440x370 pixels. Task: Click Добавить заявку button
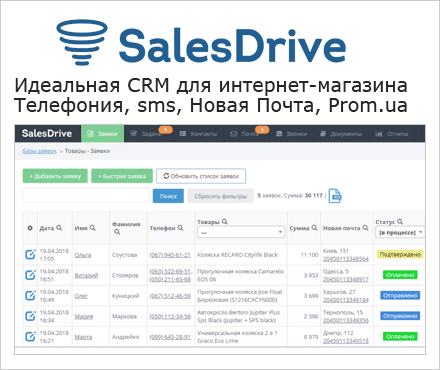(55, 176)
